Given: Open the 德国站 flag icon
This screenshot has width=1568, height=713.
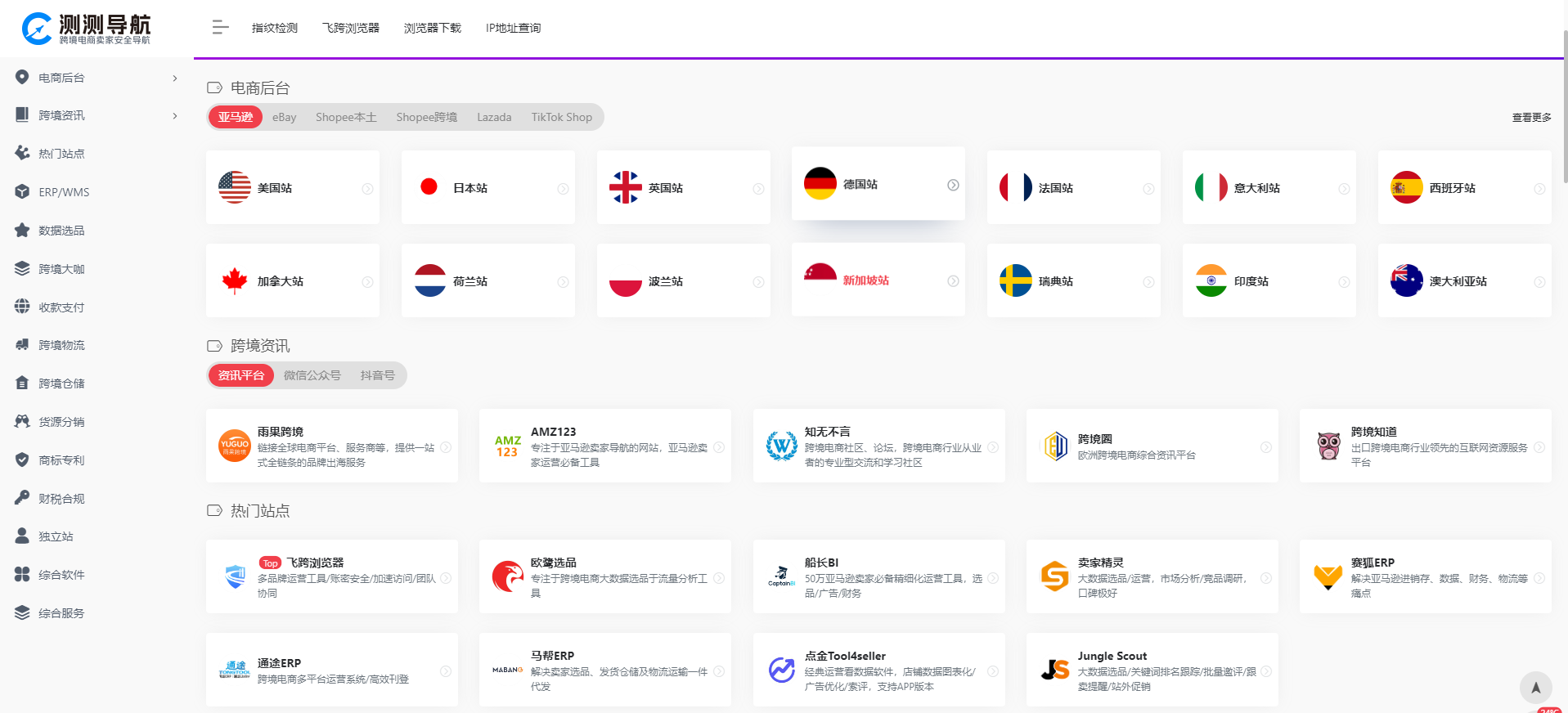Looking at the screenshot, I should click(820, 183).
